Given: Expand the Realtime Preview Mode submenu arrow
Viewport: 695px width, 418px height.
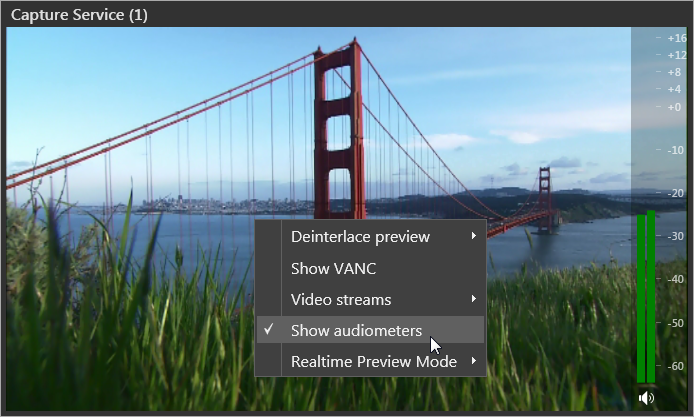Looking at the screenshot, I should pyautogui.click(x=474, y=361).
